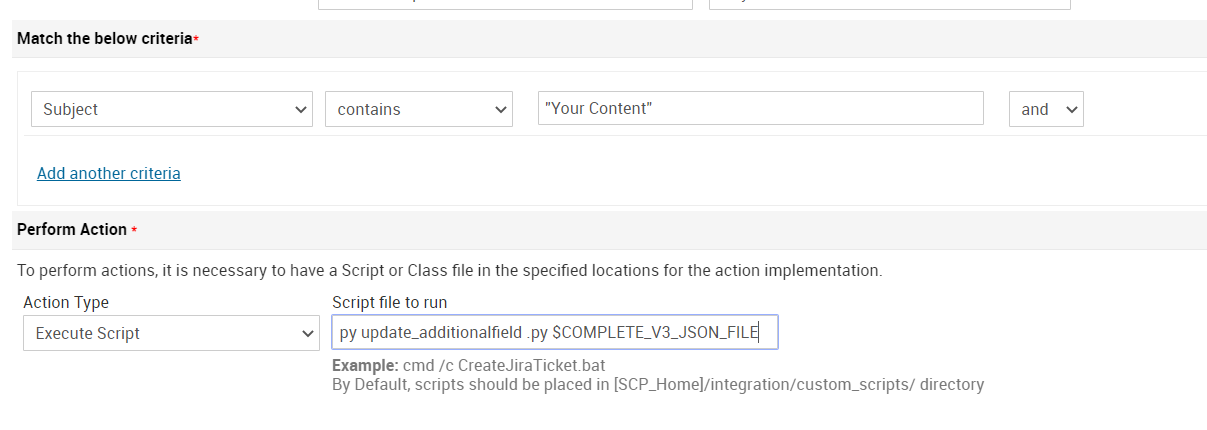
Task: Click the Script file to run input
Action: click(x=554, y=333)
